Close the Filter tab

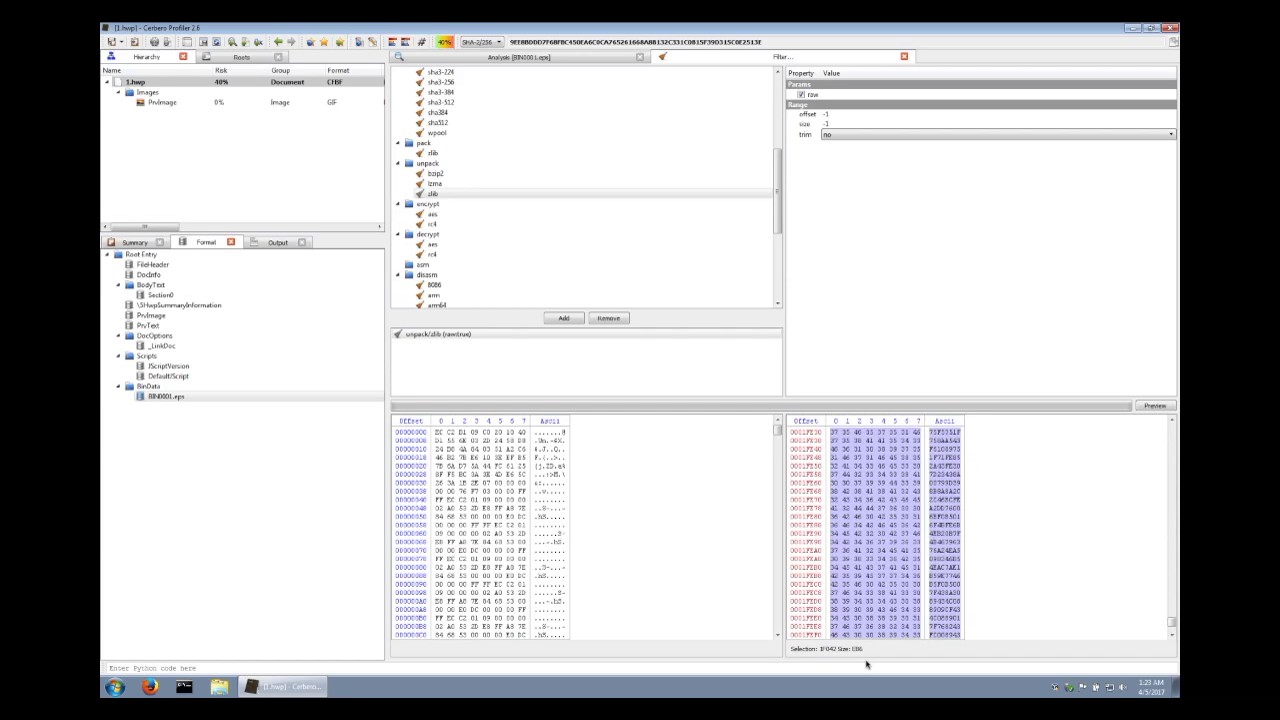(904, 57)
